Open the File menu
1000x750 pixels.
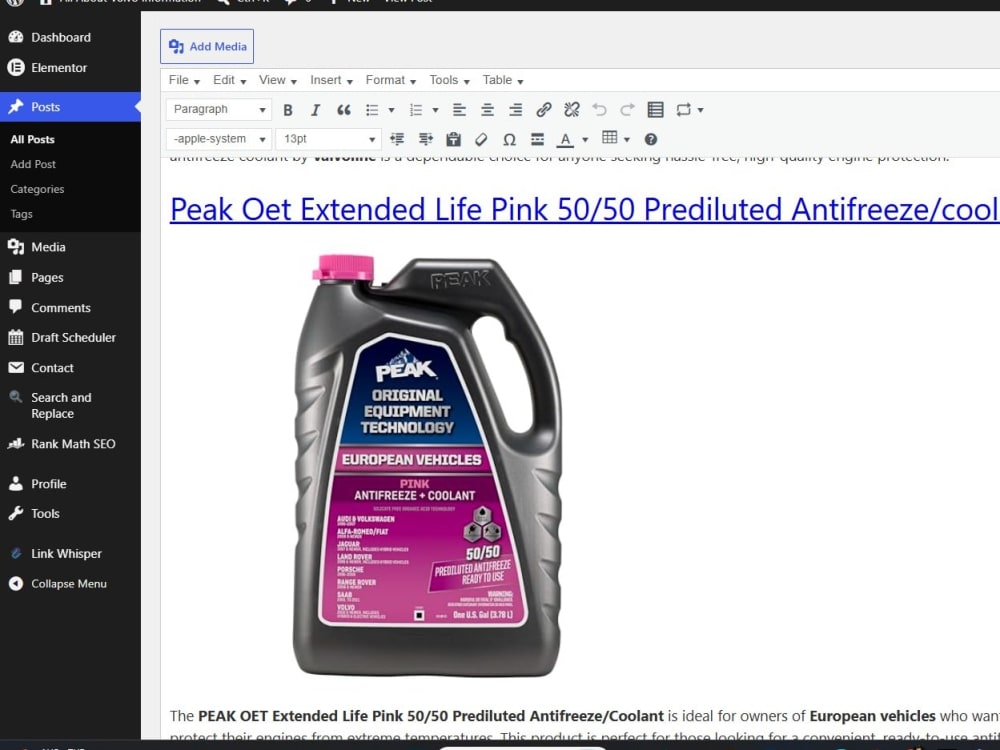click(x=184, y=80)
